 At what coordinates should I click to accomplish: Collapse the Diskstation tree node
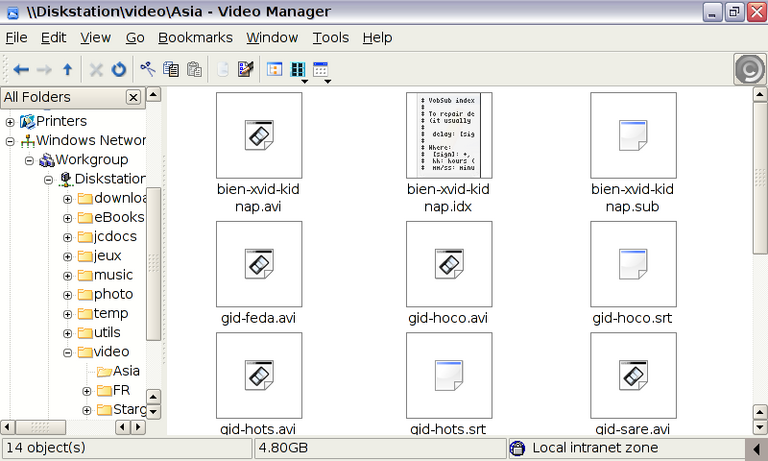(48, 180)
